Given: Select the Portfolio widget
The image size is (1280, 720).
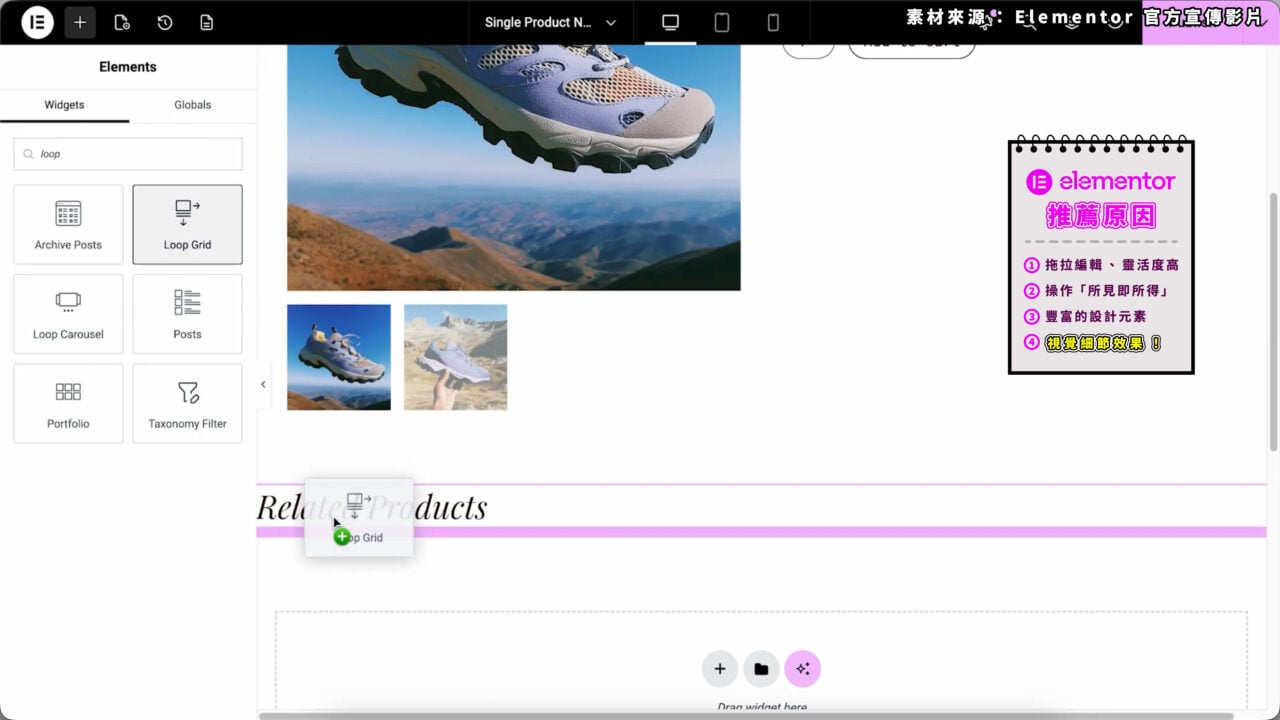Looking at the screenshot, I should (x=68, y=403).
